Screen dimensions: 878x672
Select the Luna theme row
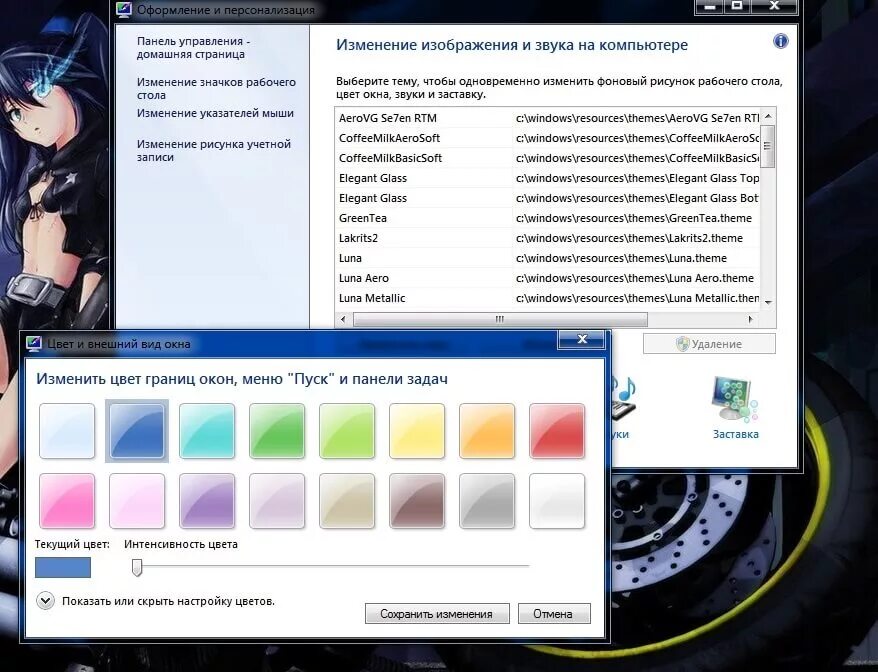point(548,258)
